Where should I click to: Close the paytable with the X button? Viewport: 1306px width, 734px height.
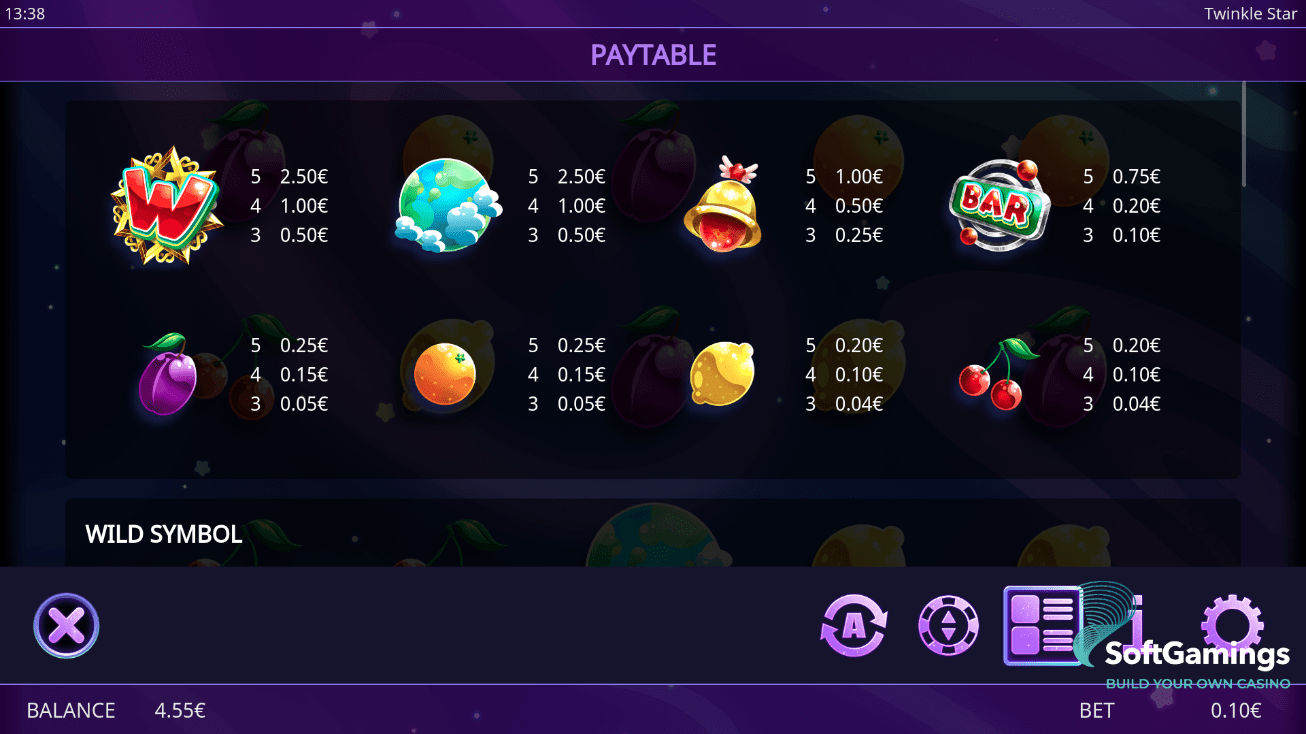click(x=66, y=626)
